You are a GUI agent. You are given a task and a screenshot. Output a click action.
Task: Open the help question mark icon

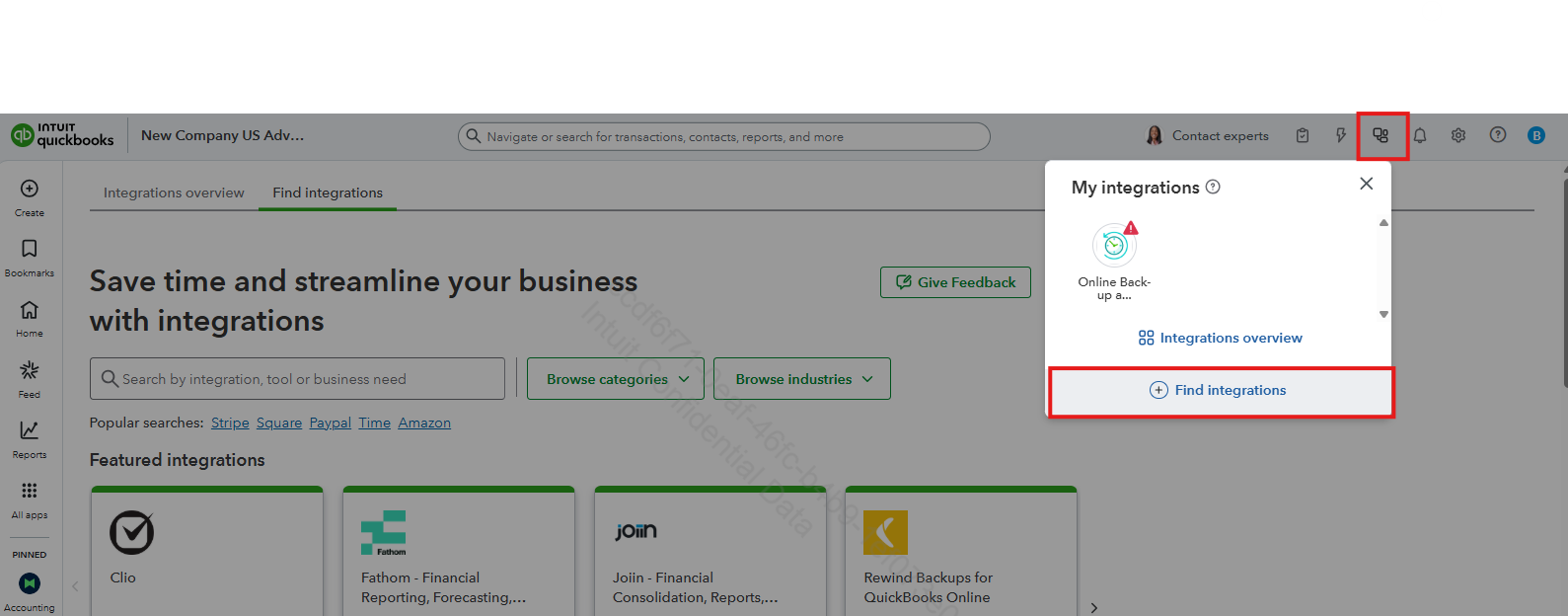1498,135
